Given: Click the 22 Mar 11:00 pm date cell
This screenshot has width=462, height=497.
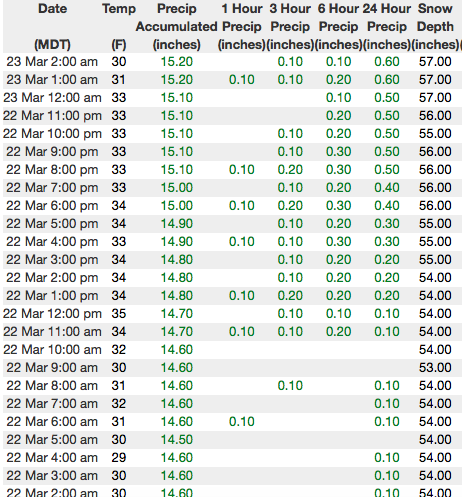Looking at the screenshot, I should [52, 116].
